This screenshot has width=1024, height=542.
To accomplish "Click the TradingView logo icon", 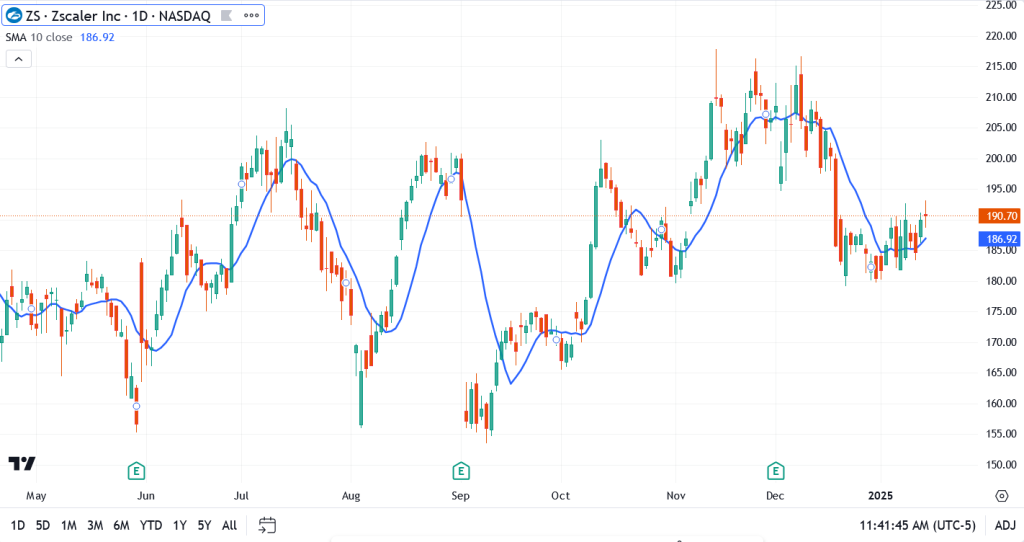I will point(22,463).
